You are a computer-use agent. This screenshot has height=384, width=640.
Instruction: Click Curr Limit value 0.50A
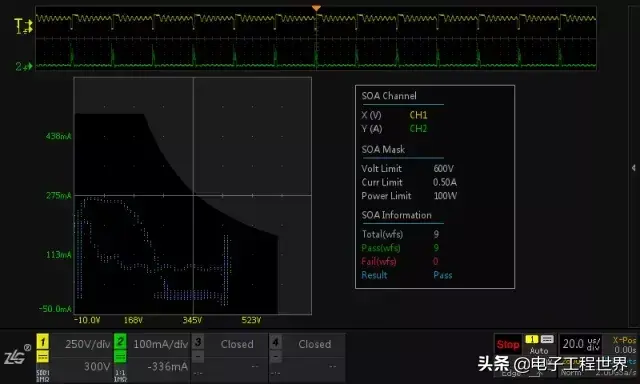(x=445, y=182)
